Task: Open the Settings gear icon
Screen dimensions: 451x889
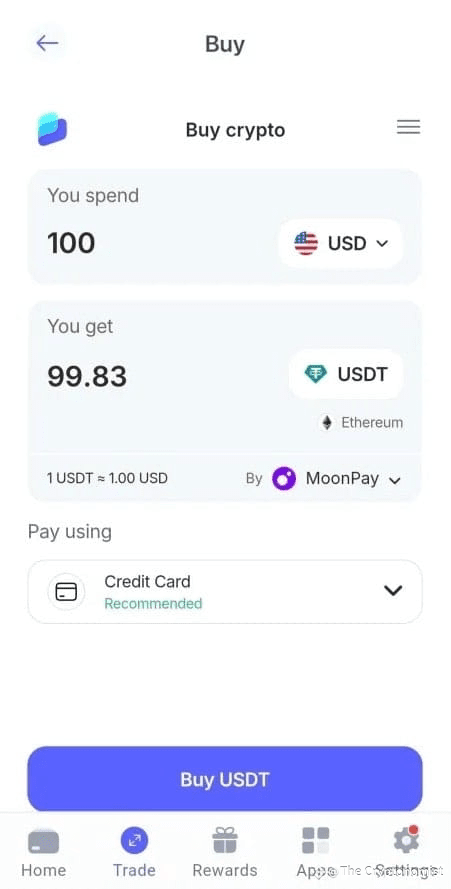Action: [406, 840]
